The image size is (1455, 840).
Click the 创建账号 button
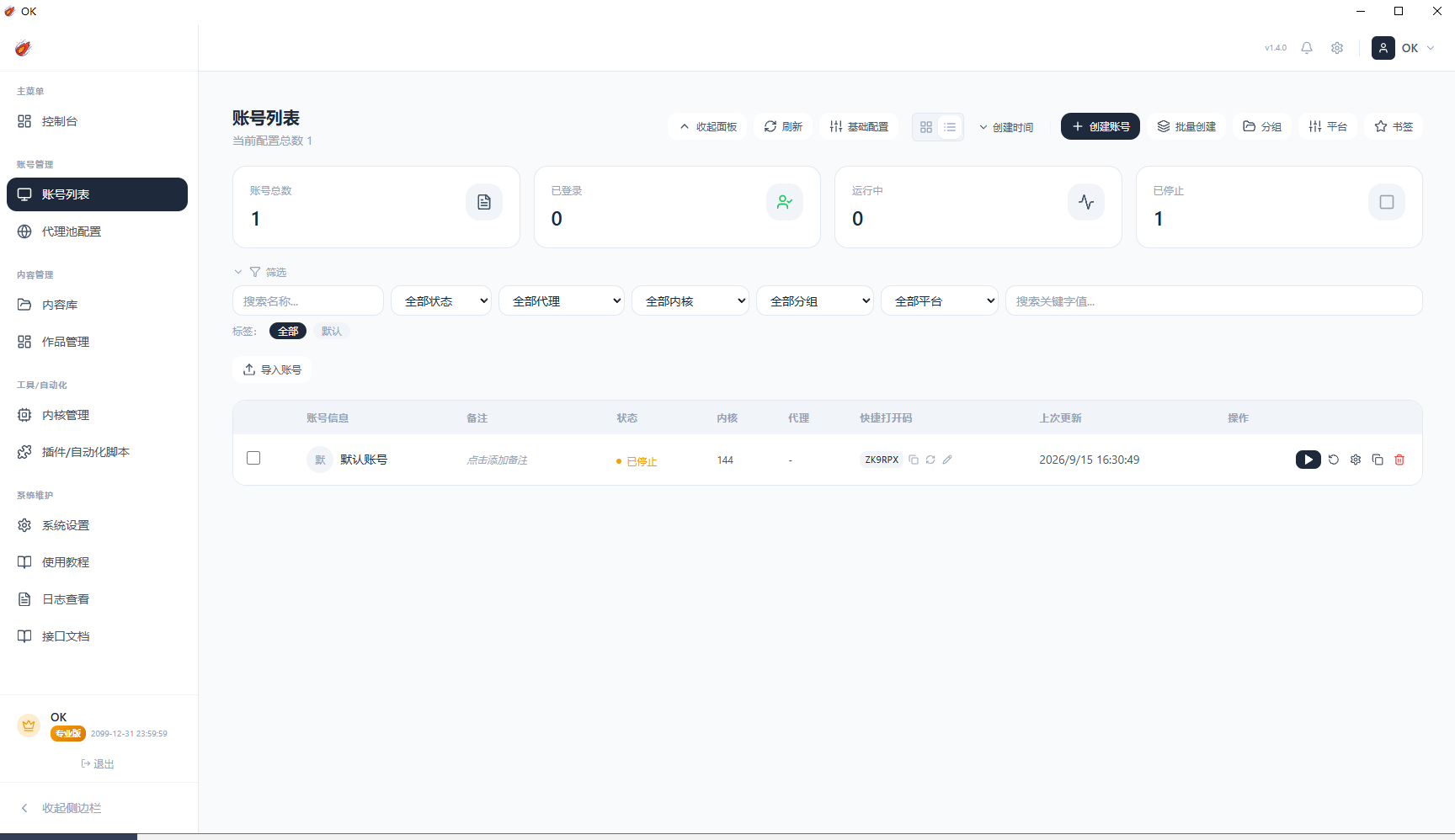(1101, 126)
